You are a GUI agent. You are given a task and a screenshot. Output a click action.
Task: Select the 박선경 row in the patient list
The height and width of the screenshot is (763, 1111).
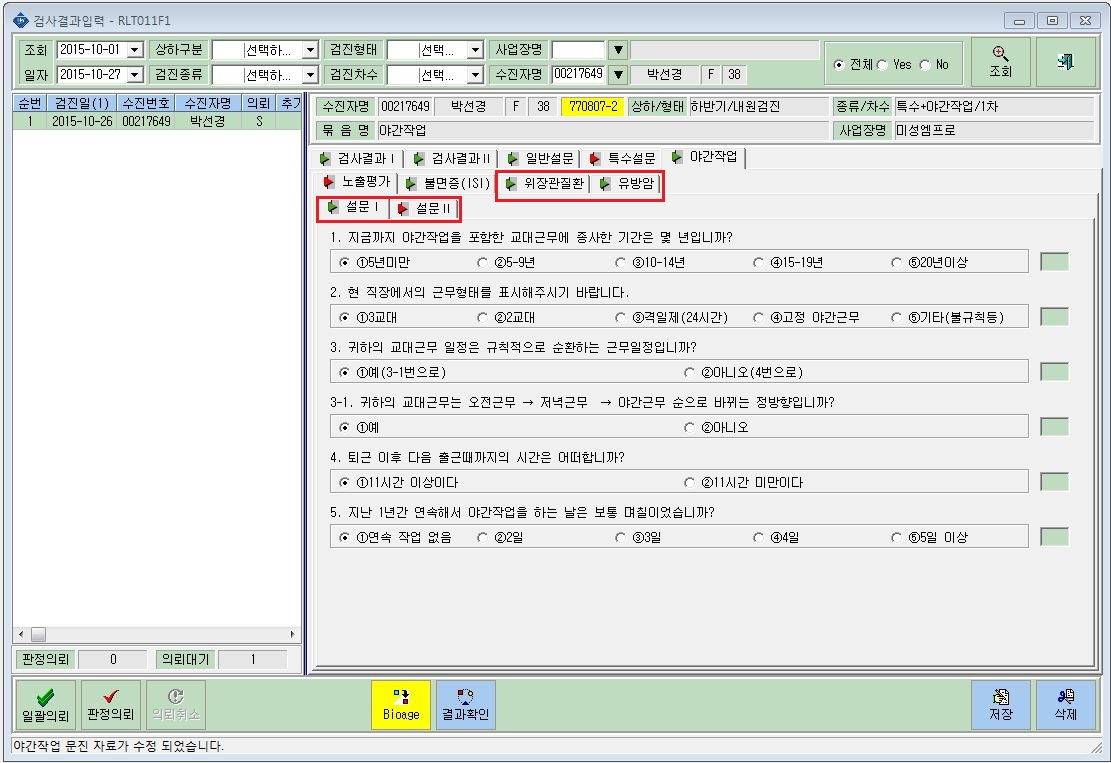(x=157, y=121)
